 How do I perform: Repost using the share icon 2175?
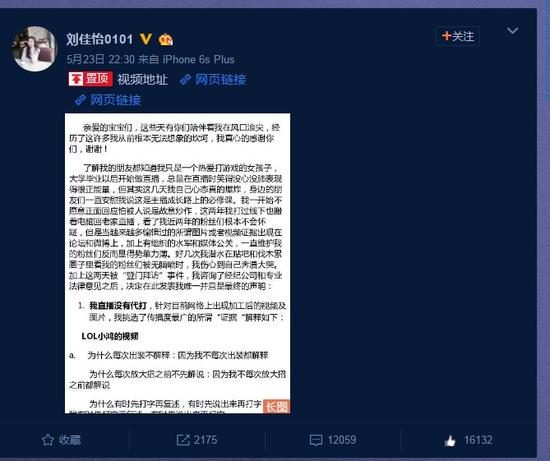click(197, 440)
